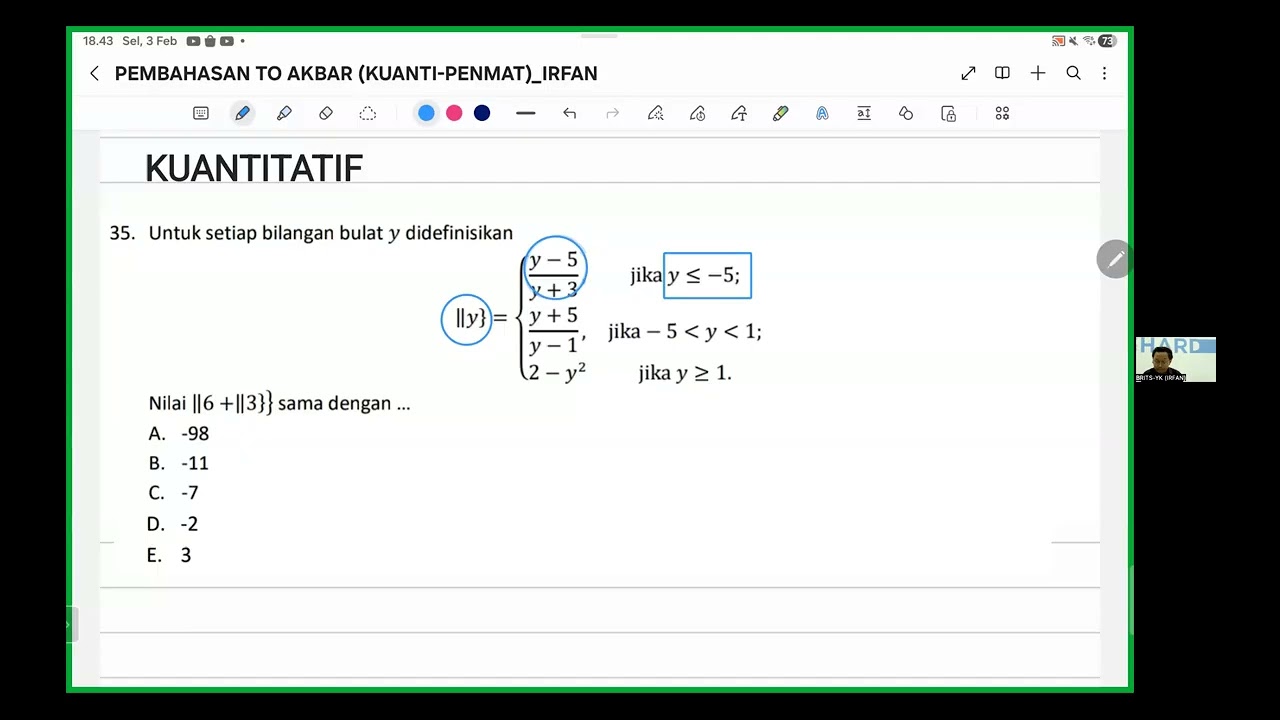Select the pen-with-sparkle shape tool
Image resolution: width=1280 pixels, height=720 pixels.
pyautogui.click(x=655, y=113)
